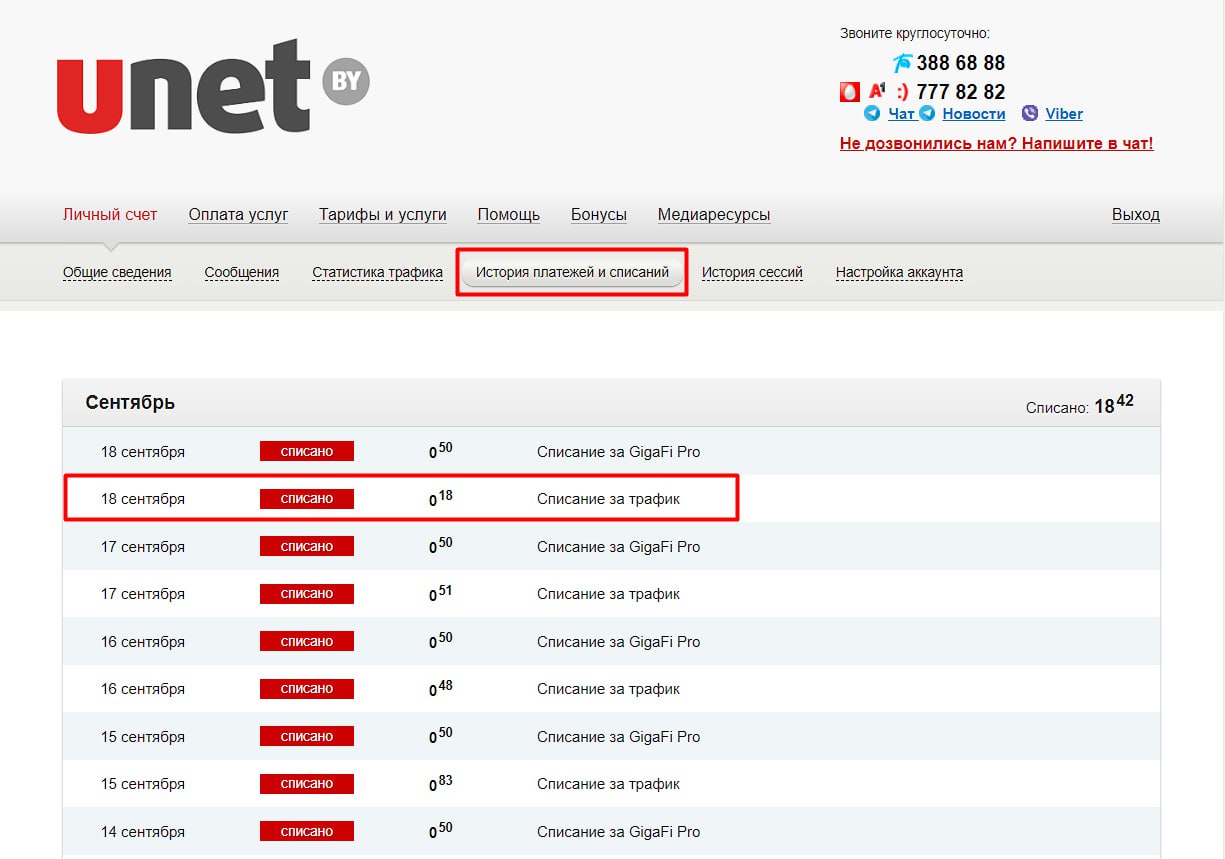Viewport: 1225px width, 859px height.
Task: Click the red MTS egg icon
Action: click(x=849, y=92)
